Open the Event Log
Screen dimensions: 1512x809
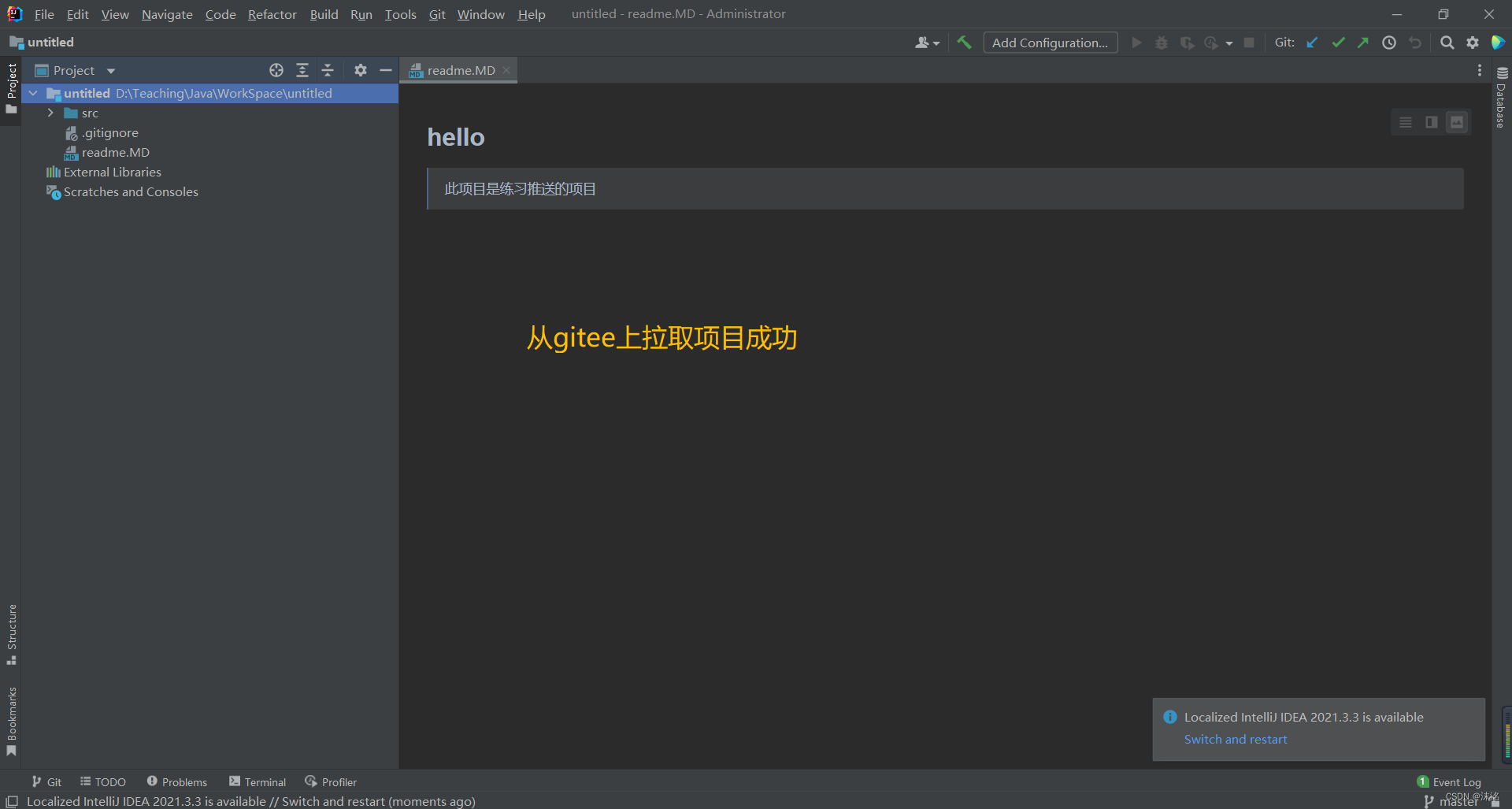(1449, 781)
